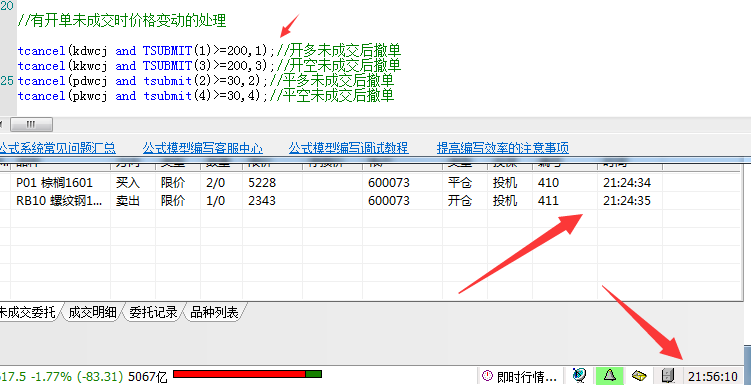Click the limit price 5228 cell

tap(273, 182)
